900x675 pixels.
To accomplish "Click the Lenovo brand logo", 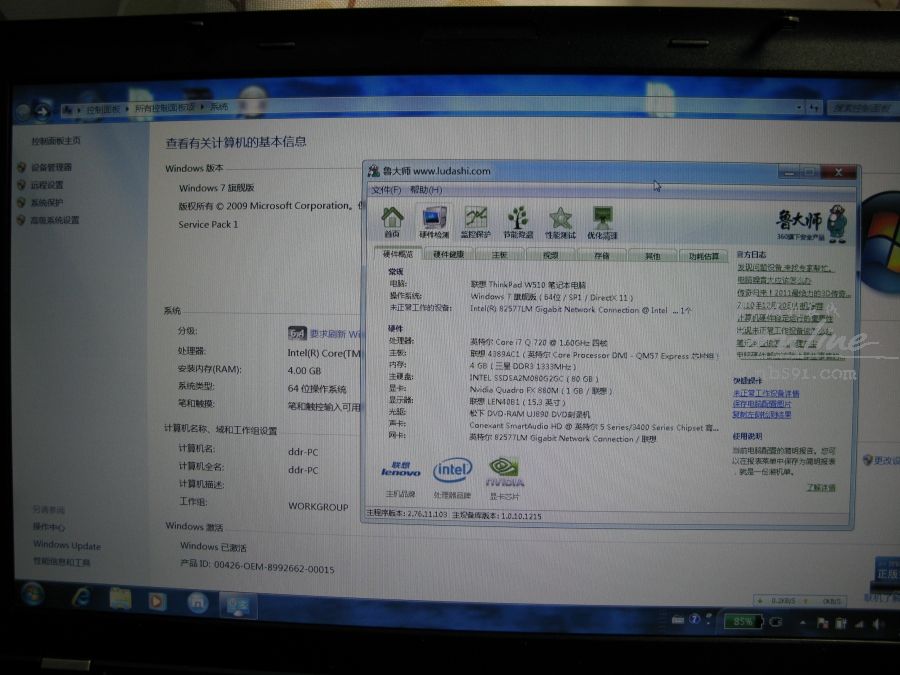I will pos(400,469).
